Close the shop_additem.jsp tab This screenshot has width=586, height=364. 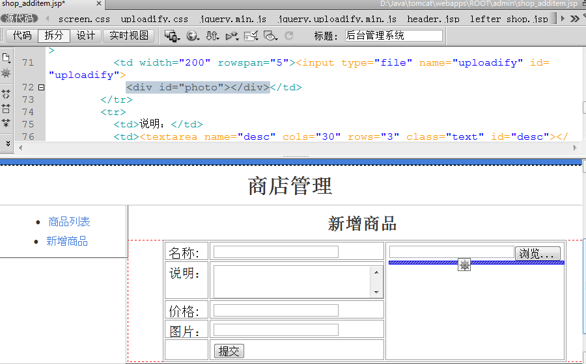coord(99,4)
